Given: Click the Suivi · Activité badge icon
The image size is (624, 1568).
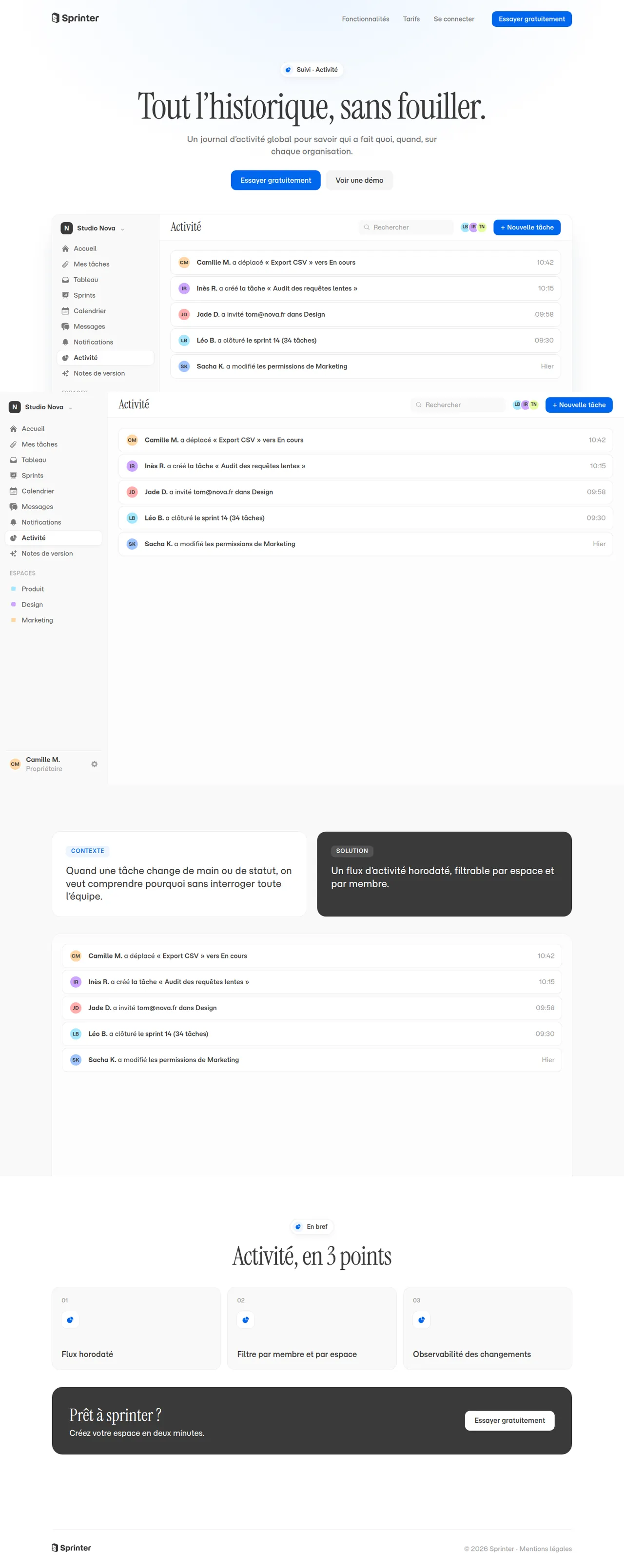Looking at the screenshot, I should pos(289,70).
